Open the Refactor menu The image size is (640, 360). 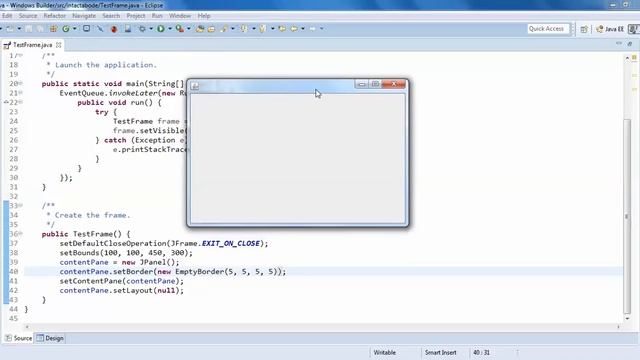(x=55, y=16)
